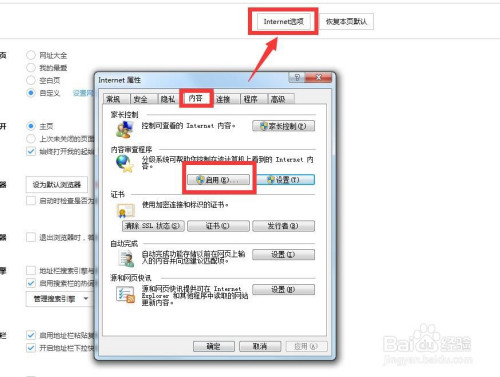The width and height of the screenshot is (500, 377).
Task: Click the 证书 section heading
Action: pyautogui.click(x=117, y=194)
